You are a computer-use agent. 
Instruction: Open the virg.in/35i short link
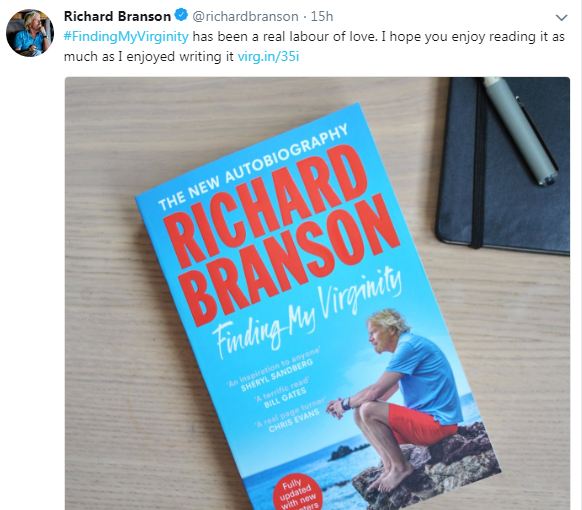pos(268,57)
